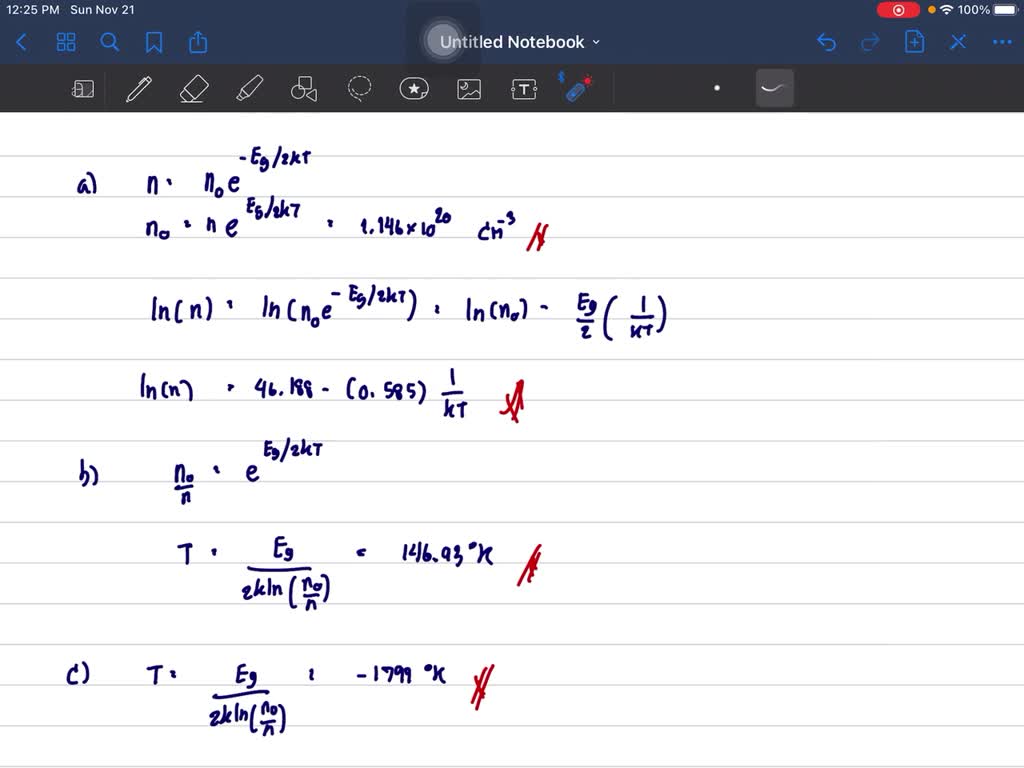Switch to the Eraser tool

click(193, 88)
